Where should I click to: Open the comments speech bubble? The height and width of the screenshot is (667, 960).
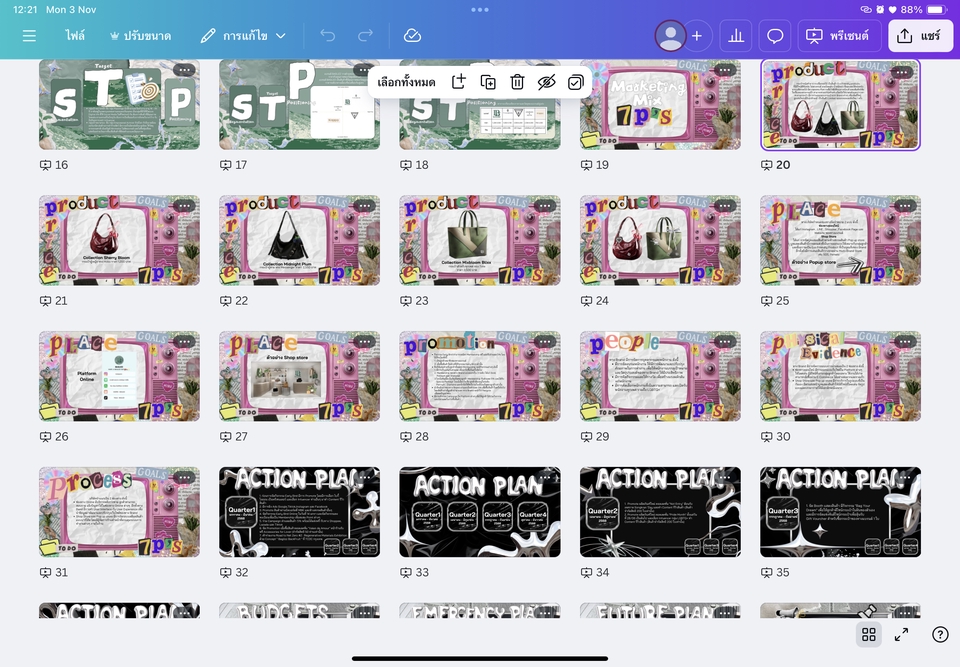pos(775,36)
